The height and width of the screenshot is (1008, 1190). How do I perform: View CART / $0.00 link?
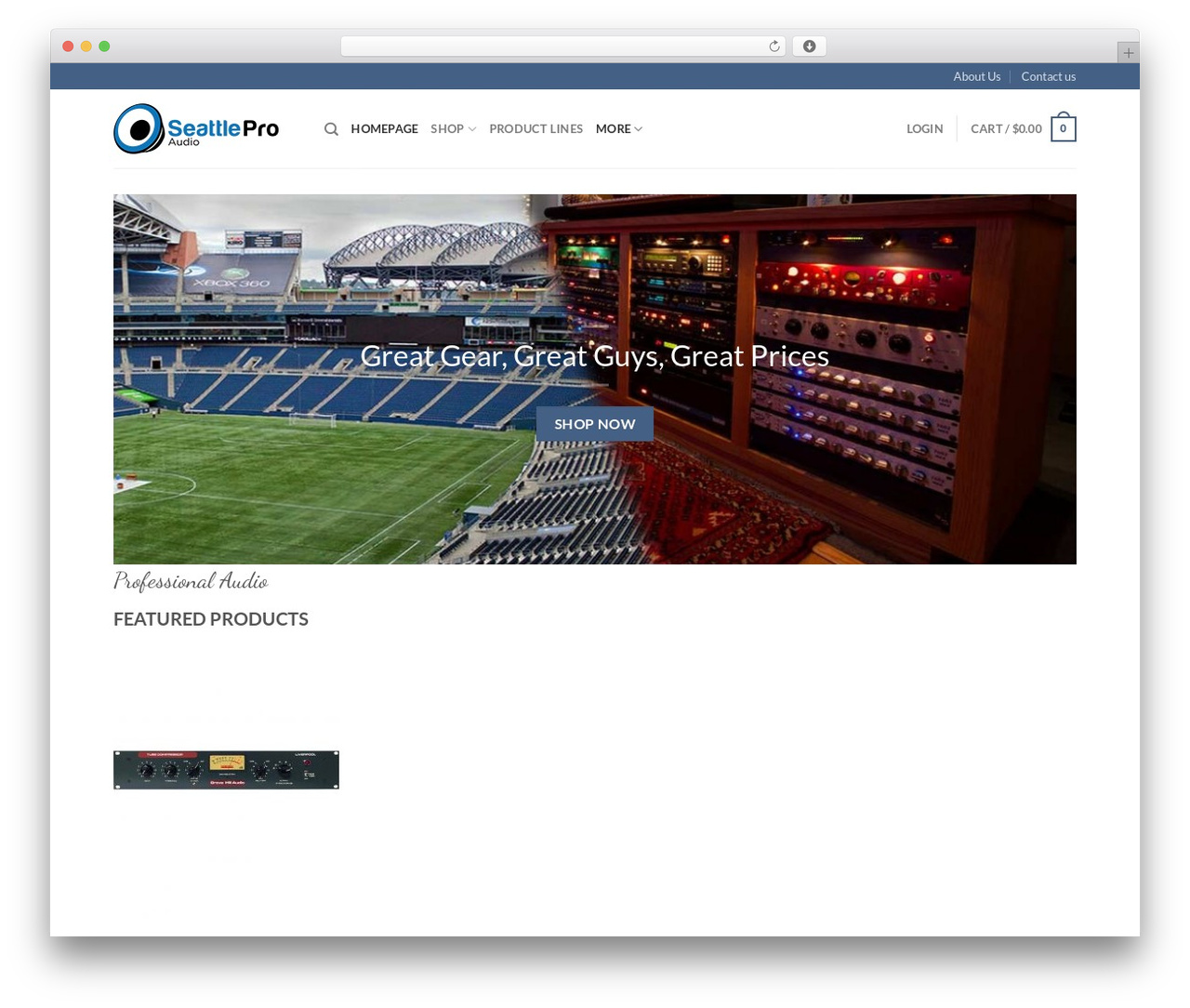(x=1007, y=129)
